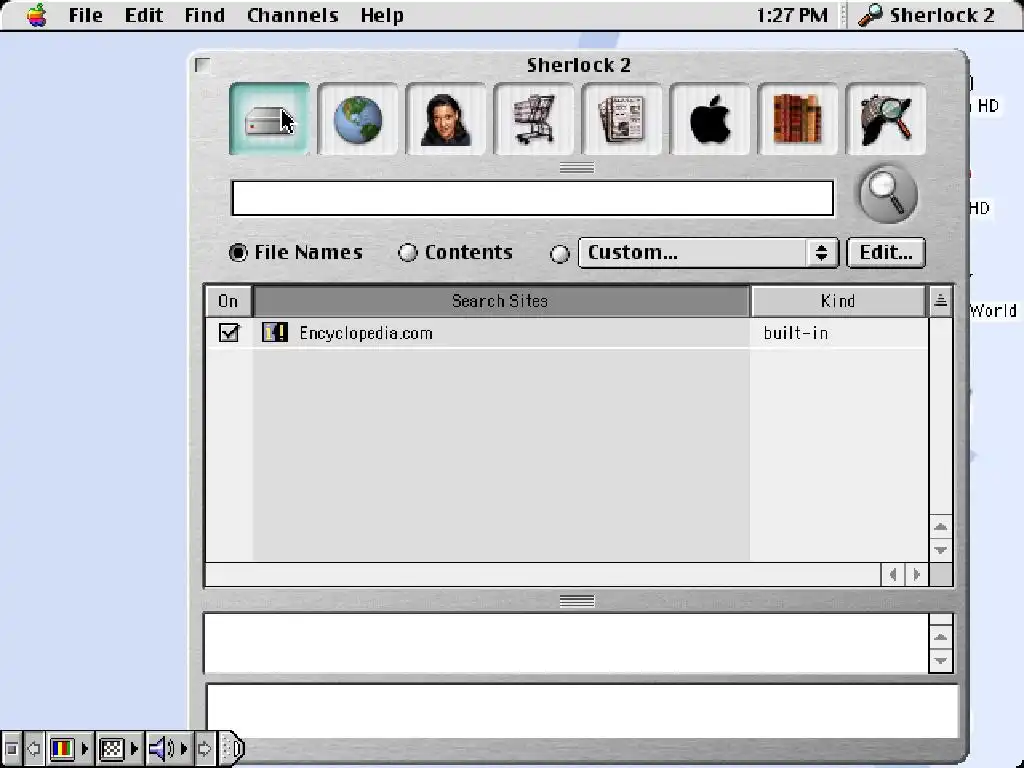
Task: Open the Find menu
Action: pyautogui.click(x=204, y=15)
